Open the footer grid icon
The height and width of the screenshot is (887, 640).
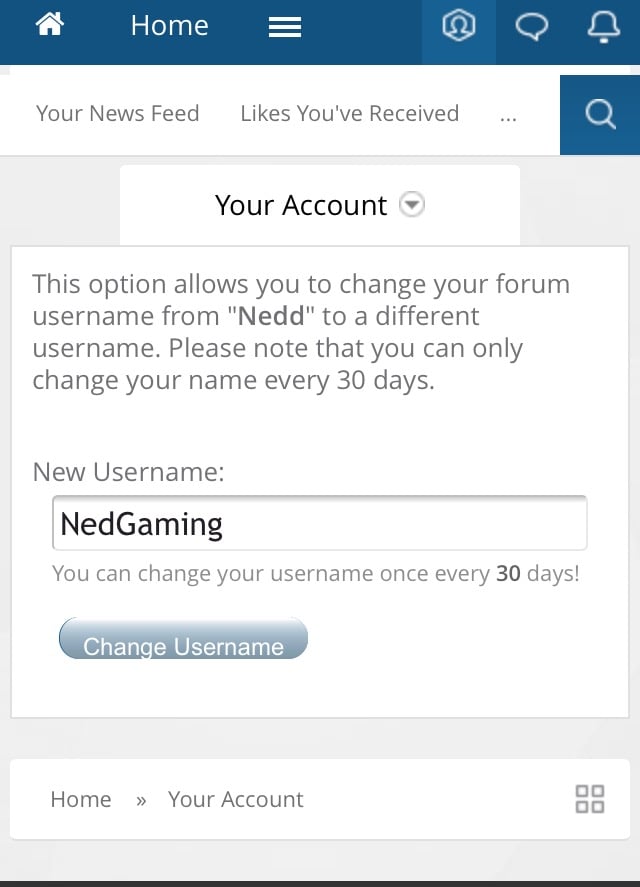tap(590, 799)
